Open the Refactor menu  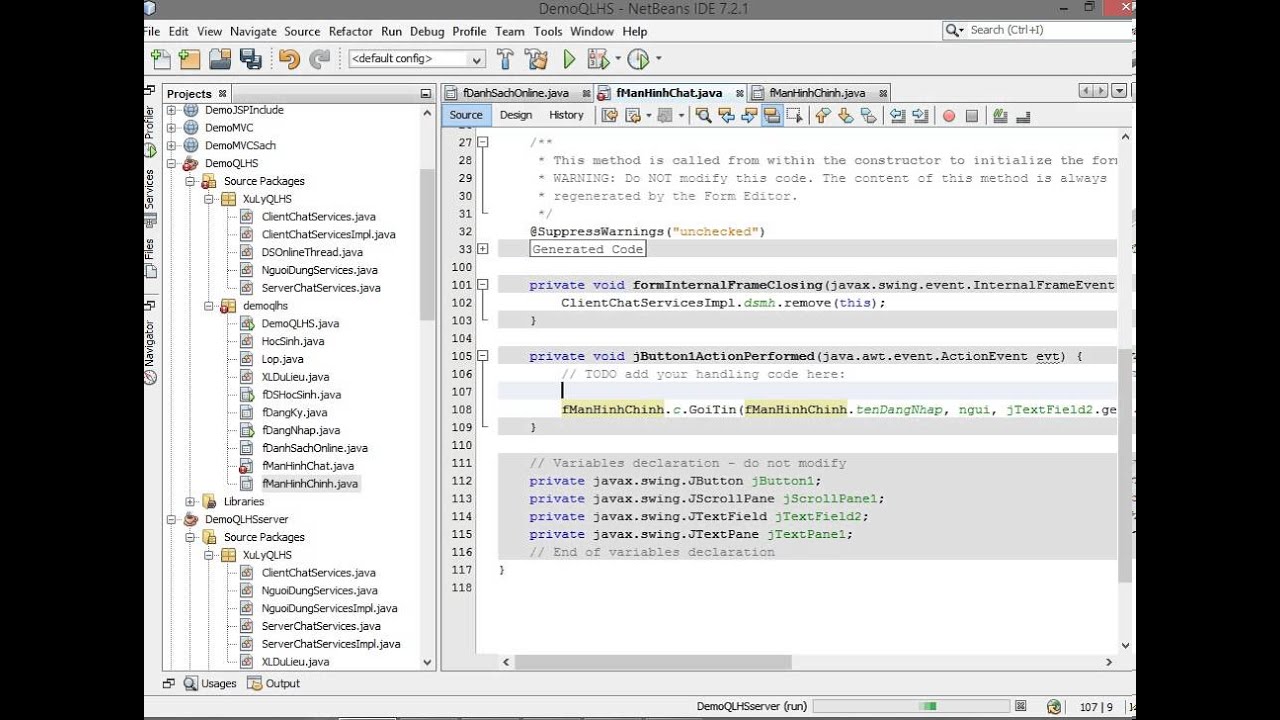[x=350, y=31]
